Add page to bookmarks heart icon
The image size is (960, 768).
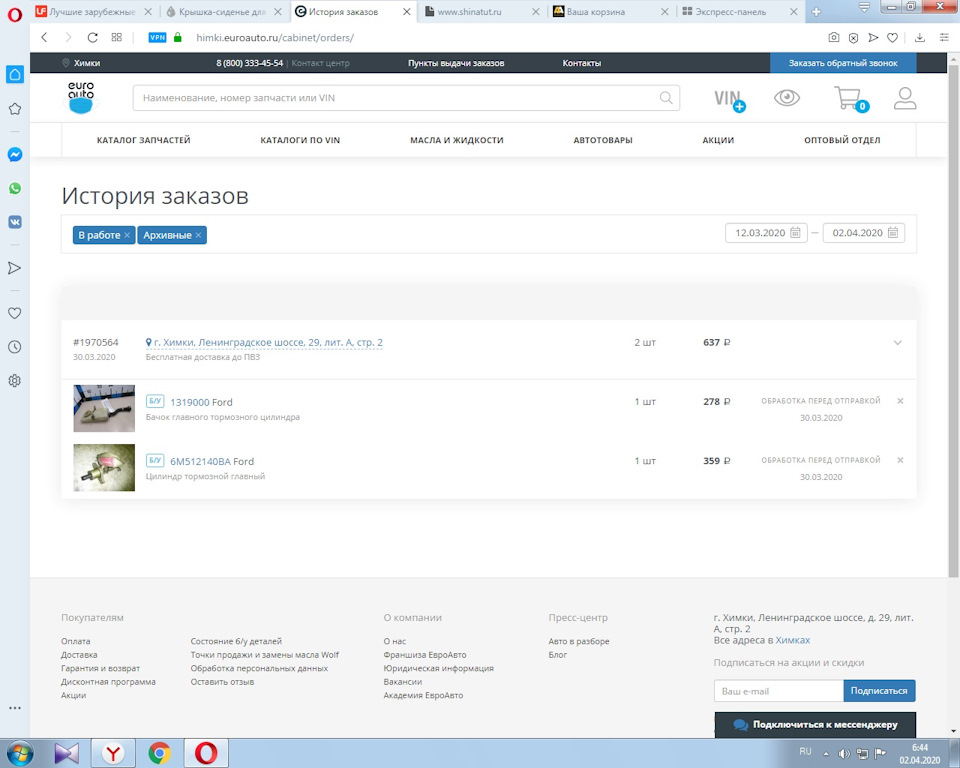(x=893, y=38)
